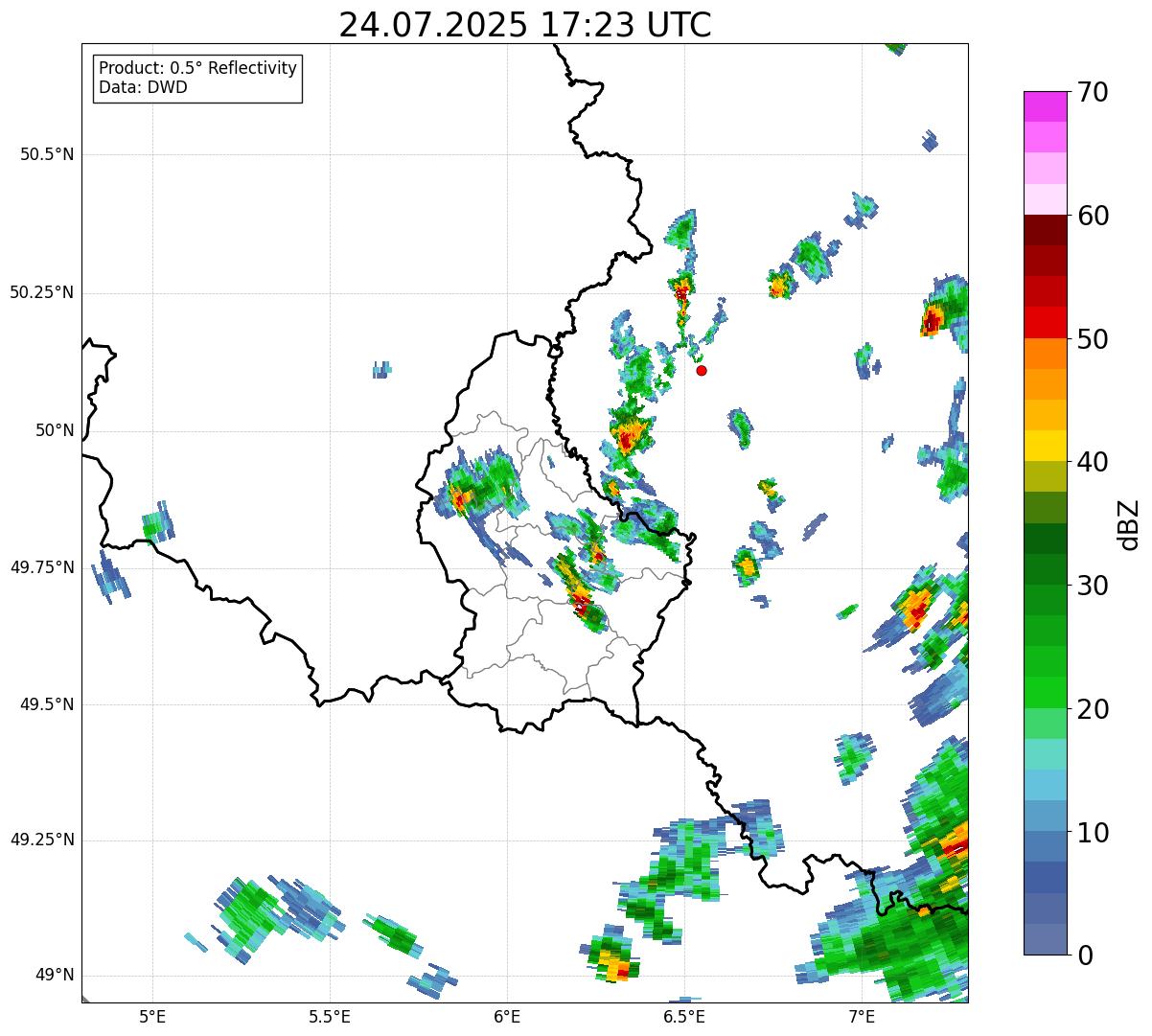Click the Data: DWD label
Screen dimensions: 1152x1036
point(143,87)
